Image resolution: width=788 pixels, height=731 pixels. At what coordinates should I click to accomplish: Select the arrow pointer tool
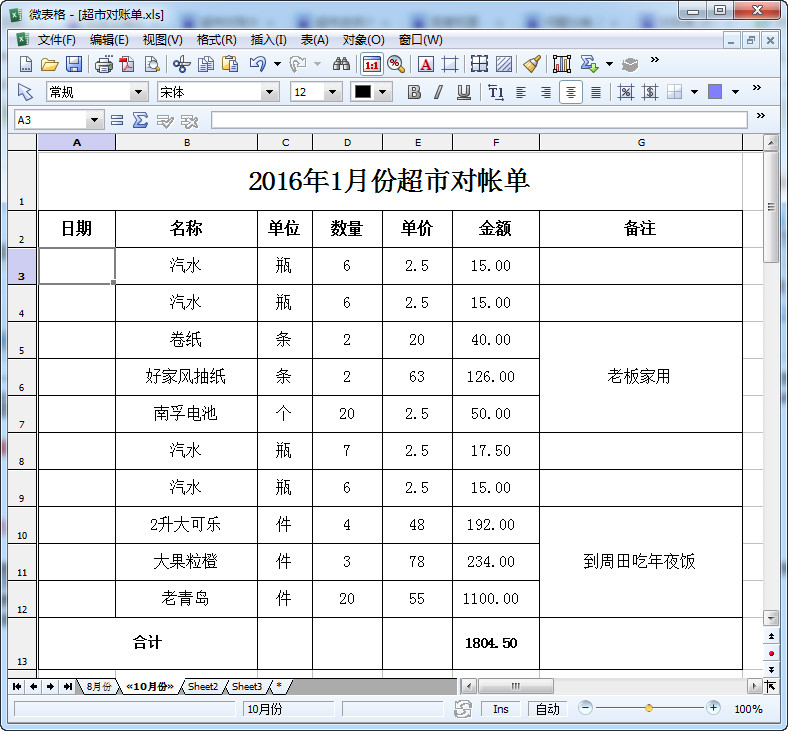coord(25,92)
